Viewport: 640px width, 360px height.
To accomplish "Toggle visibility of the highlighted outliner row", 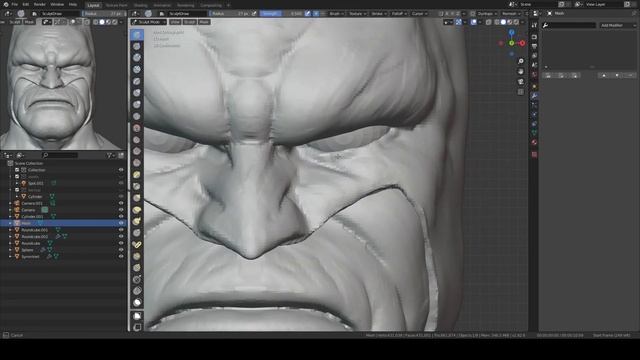I will (121, 223).
